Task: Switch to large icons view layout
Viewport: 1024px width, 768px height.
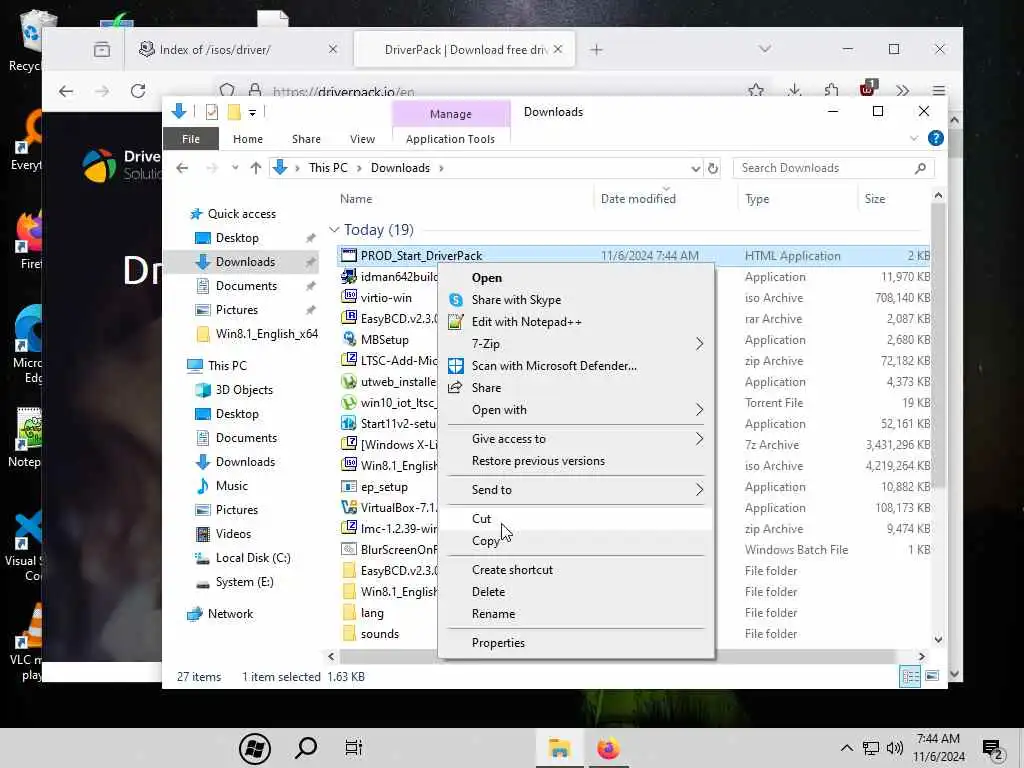Action: coord(933,676)
